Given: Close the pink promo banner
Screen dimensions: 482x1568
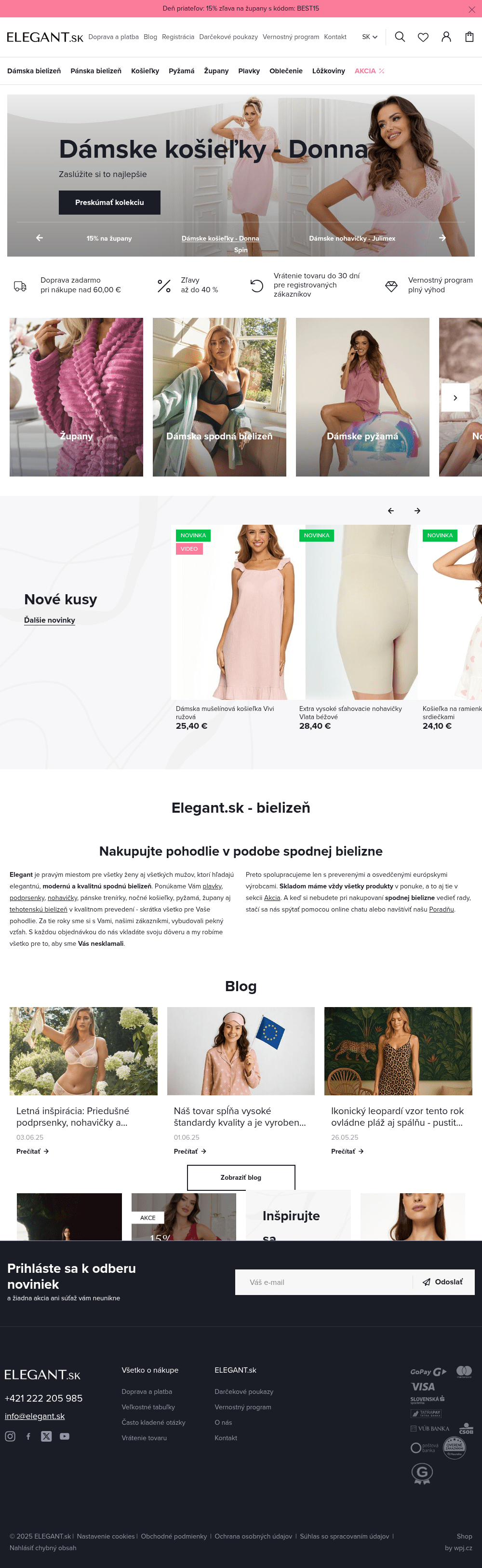Looking at the screenshot, I should click(x=472, y=9).
